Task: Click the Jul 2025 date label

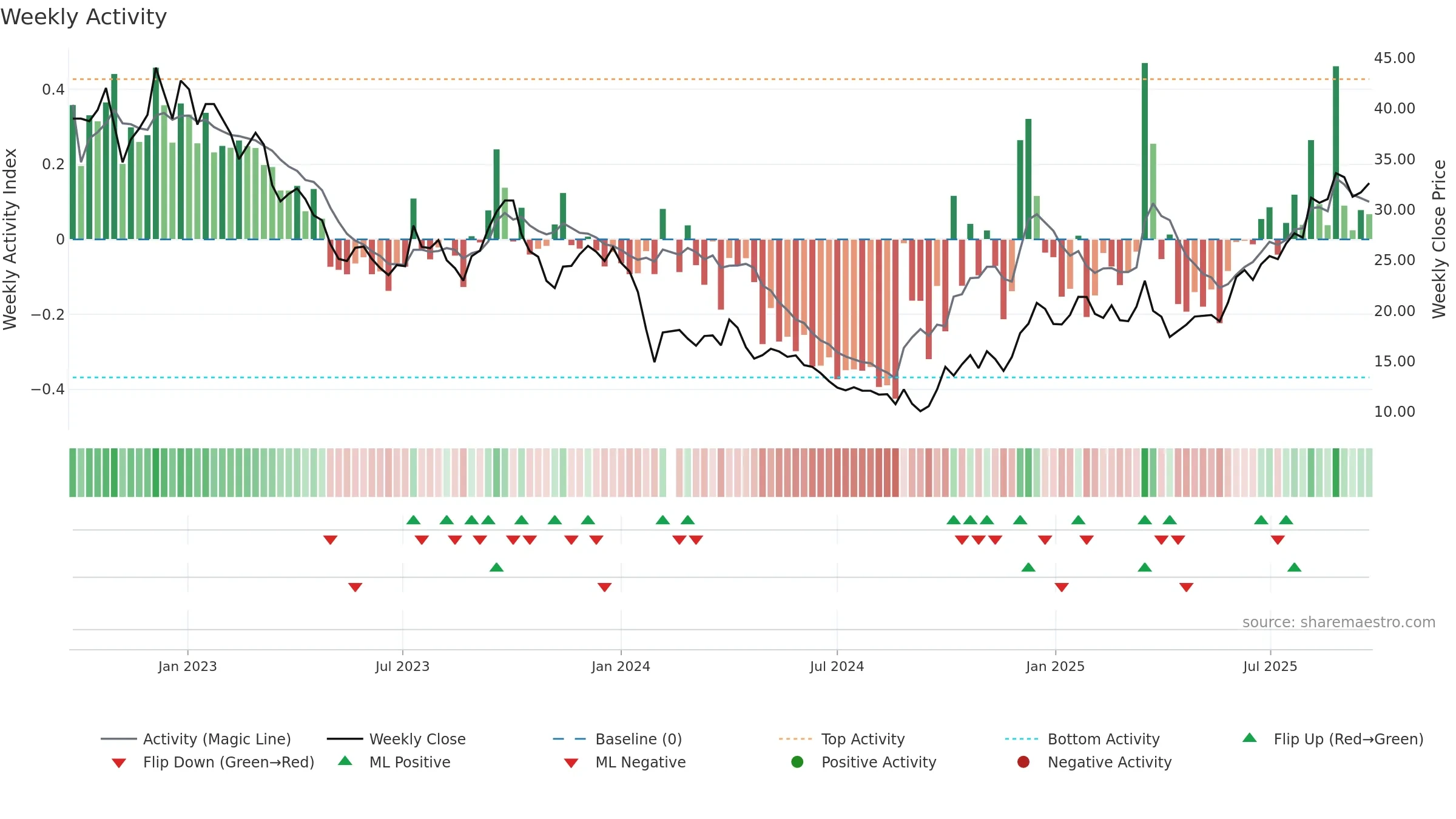Action: click(1270, 666)
